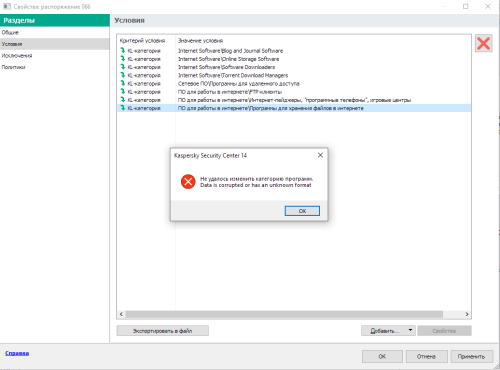
Task: Click the disabled Свойства button
Action: tap(444, 331)
